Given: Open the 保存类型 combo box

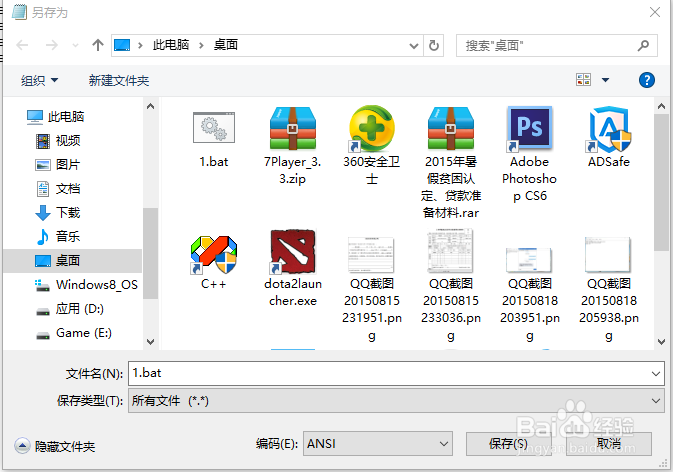Looking at the screenshot, I should tap(396, 401).
